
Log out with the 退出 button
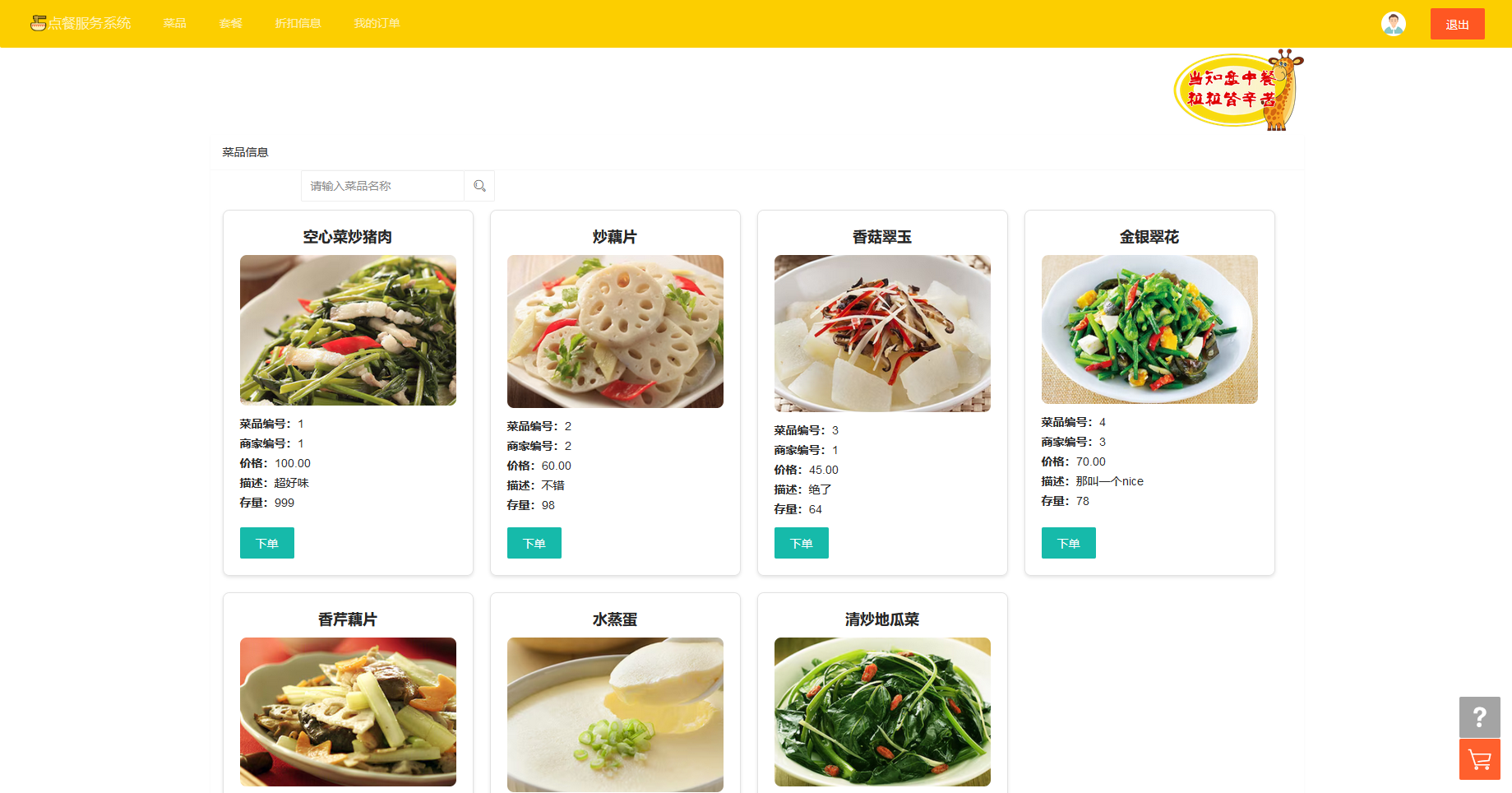point(1458,24)
